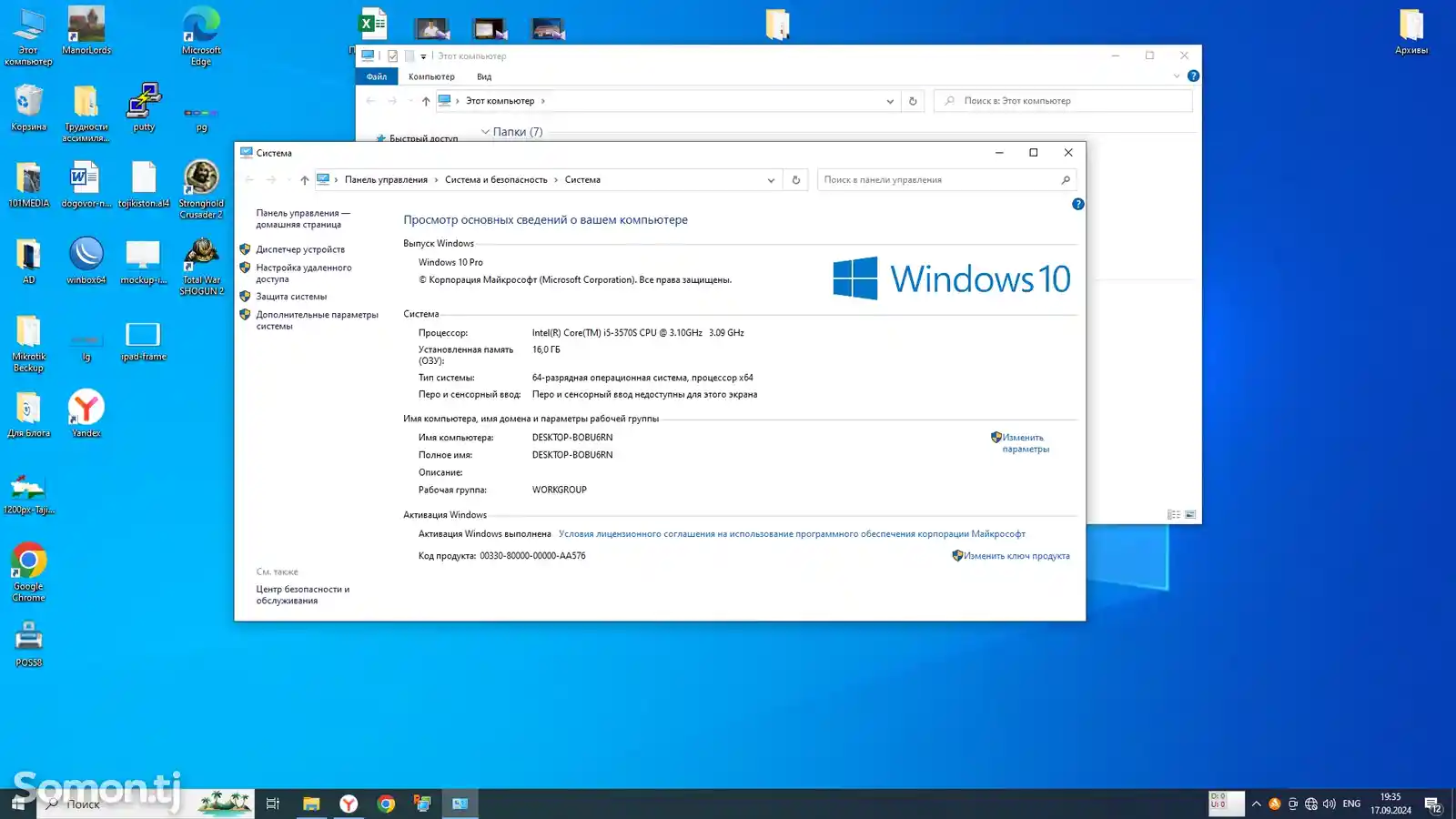Select 'Архивы' folder on desktop
The width and height of the screenshot is (1456, 819).
pyautogui.click(x=1411, y=31)
